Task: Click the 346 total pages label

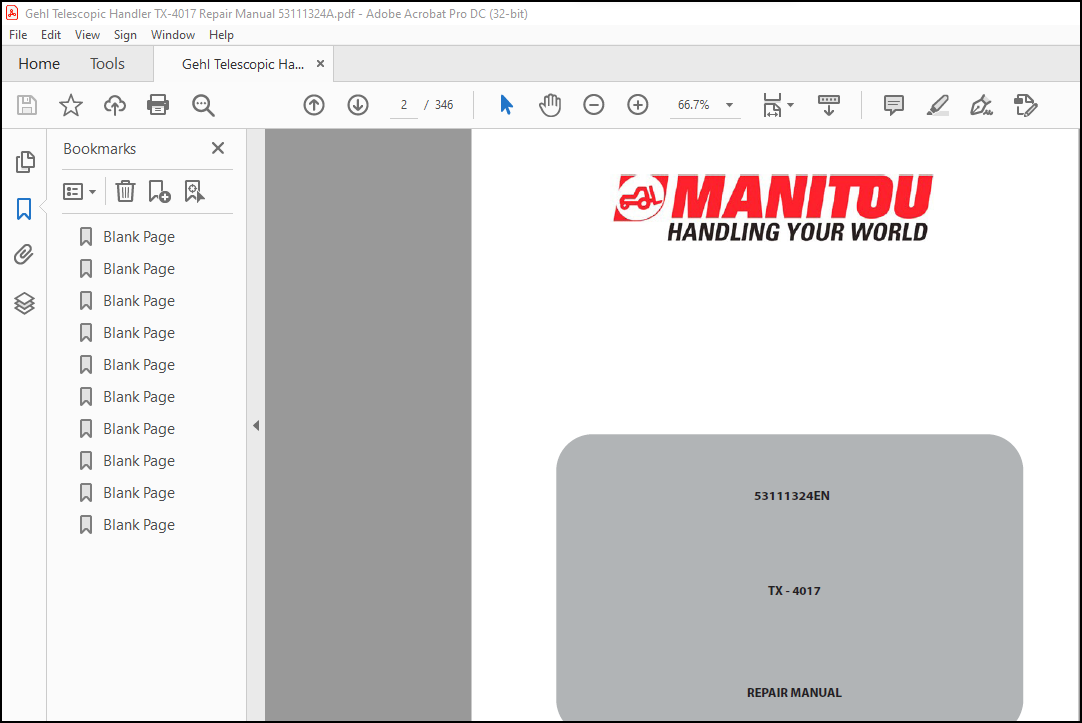Action: click(444, 105)
